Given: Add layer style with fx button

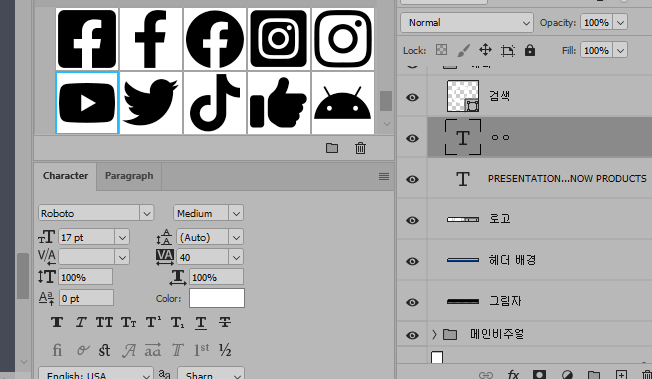Looking at the screenshot, I should point(513,374).
